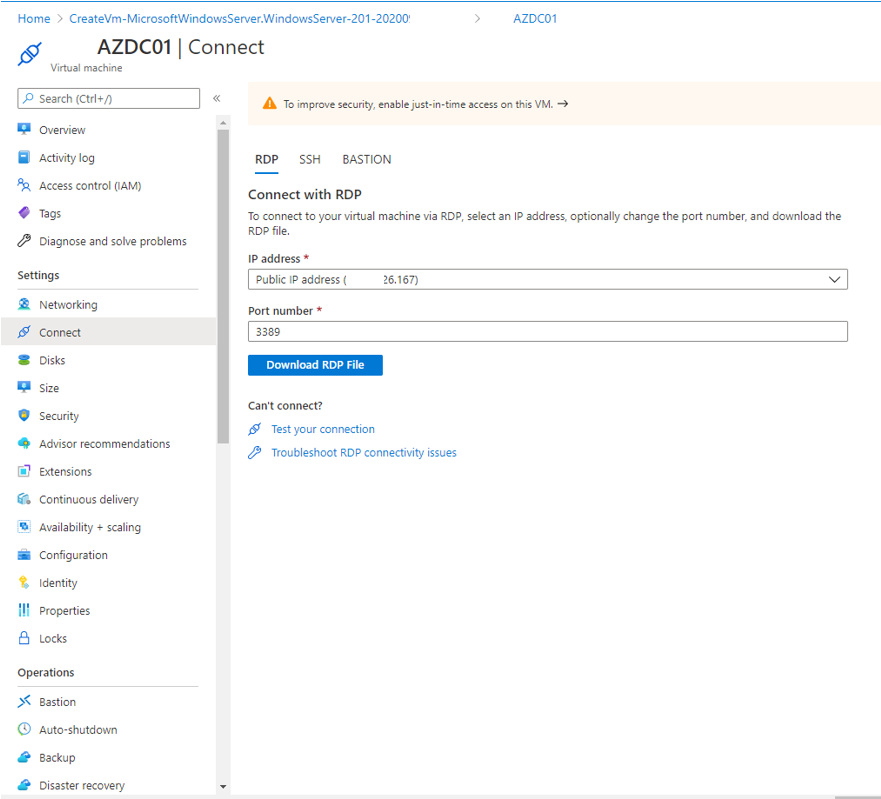Open Troubleshoot RDP connectivity issues link
This screenshot has height=799, width=881.
click(364, 453)
